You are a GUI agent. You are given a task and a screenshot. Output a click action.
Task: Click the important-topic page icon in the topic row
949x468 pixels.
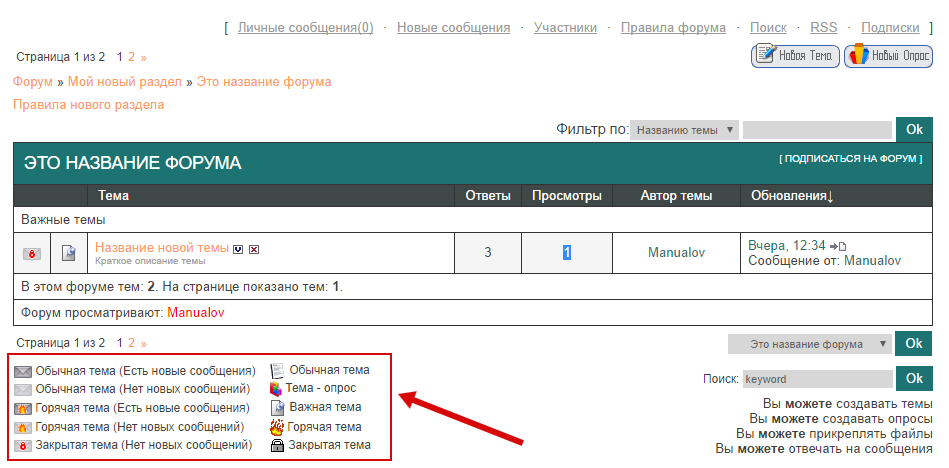(x=68, y=254)
